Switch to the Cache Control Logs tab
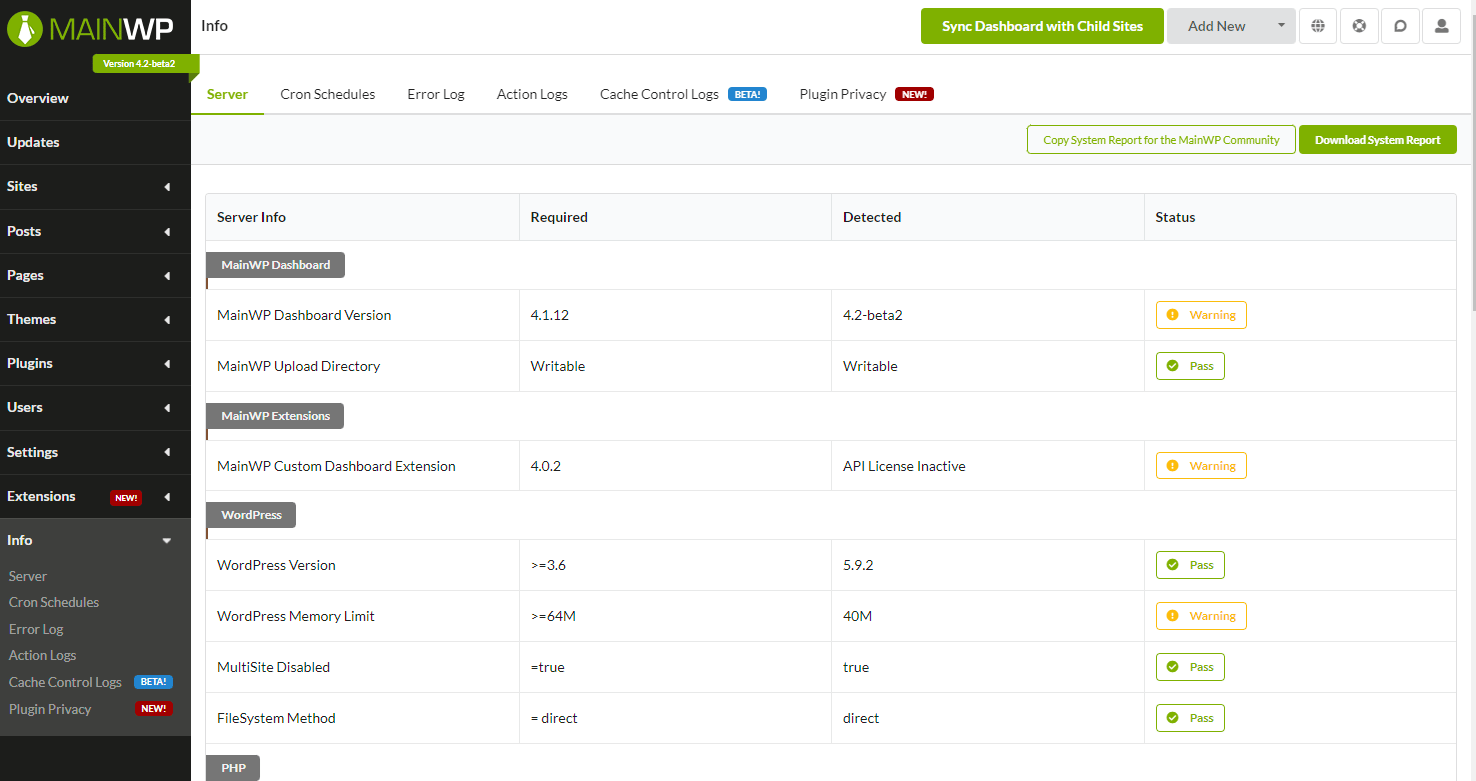This screenshot has height=781, width=1476. (x=683, y=94)
